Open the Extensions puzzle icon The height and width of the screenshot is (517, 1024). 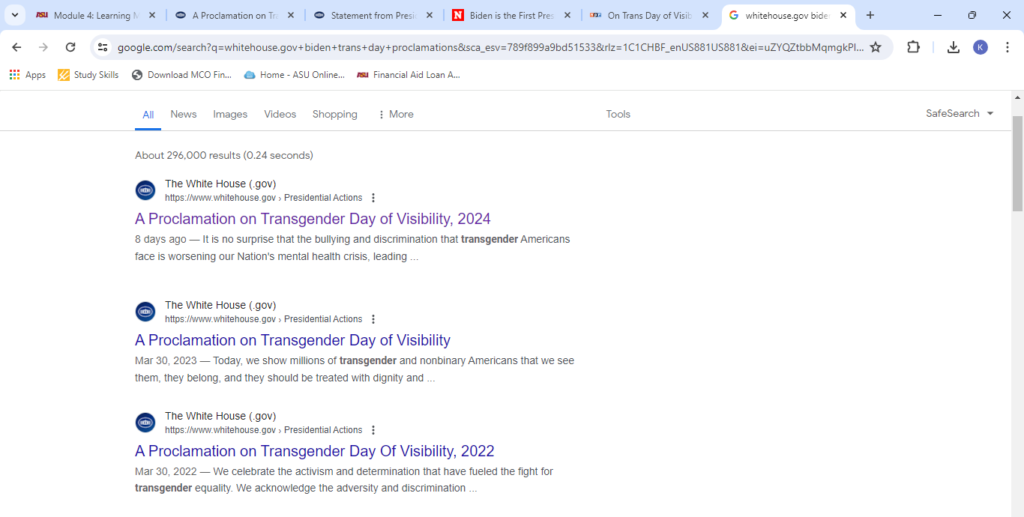[x=914, y=47]
